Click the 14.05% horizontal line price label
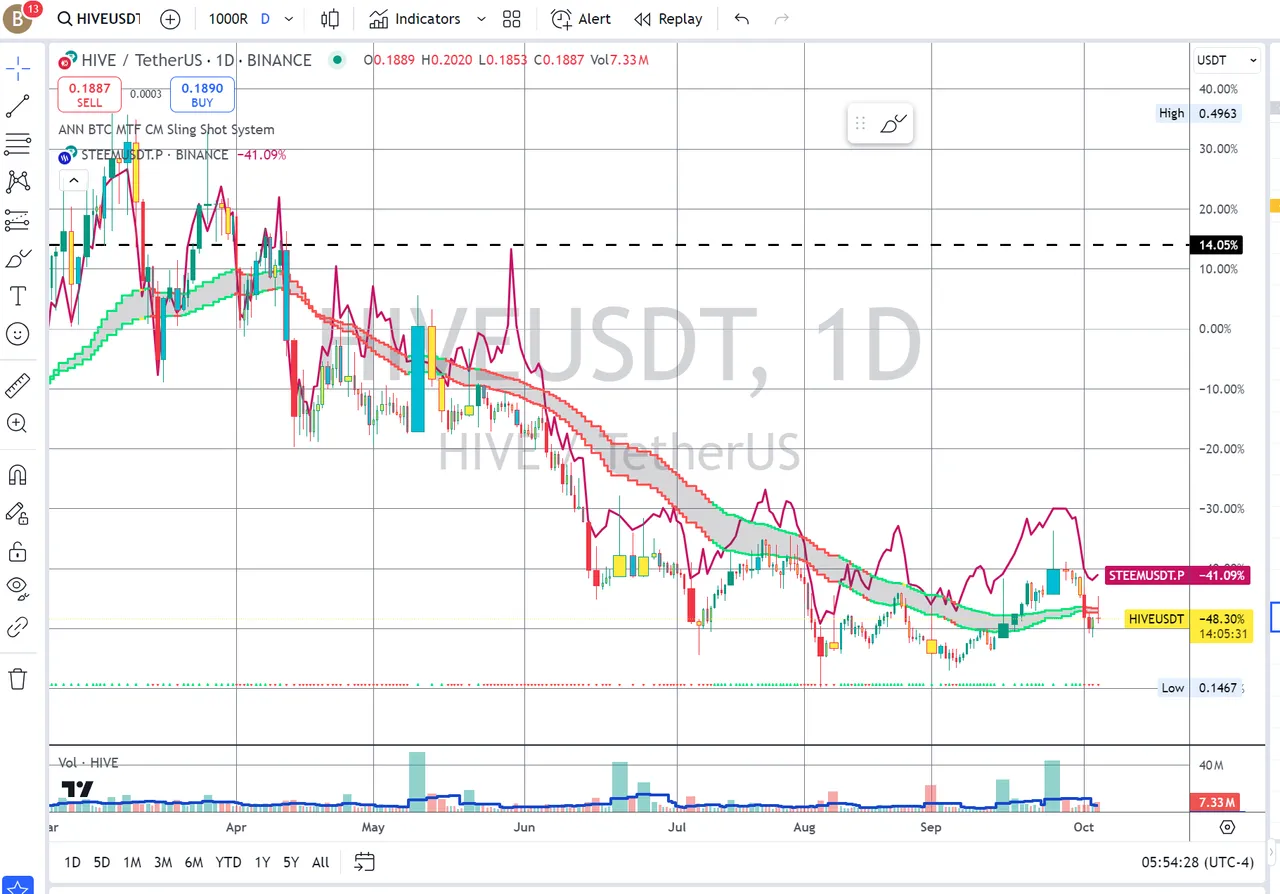The width and height of the screenshot is (1280, 894). pos(1215,245)
